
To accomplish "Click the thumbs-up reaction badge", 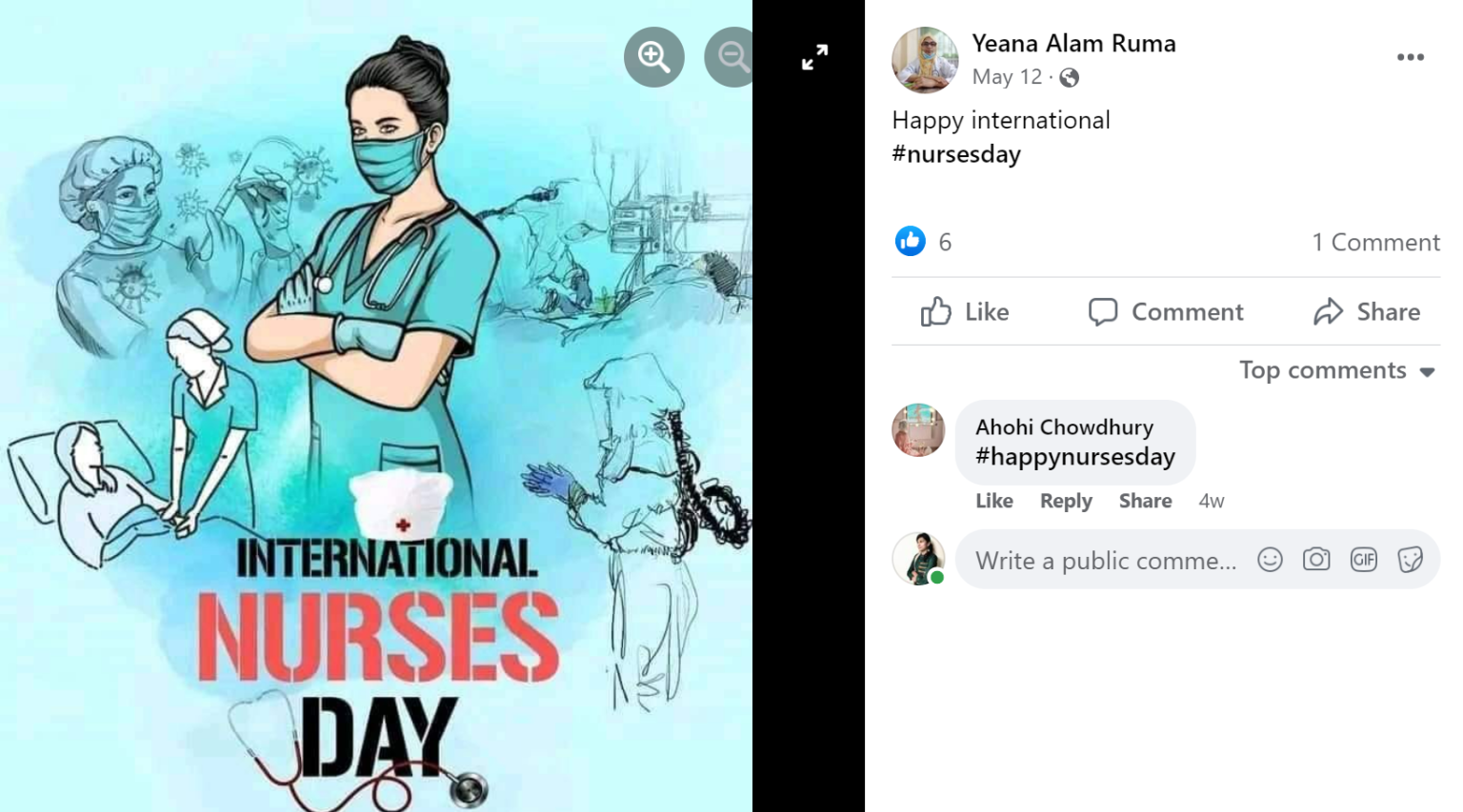I will pyautogui.click(x=912, y=242).
